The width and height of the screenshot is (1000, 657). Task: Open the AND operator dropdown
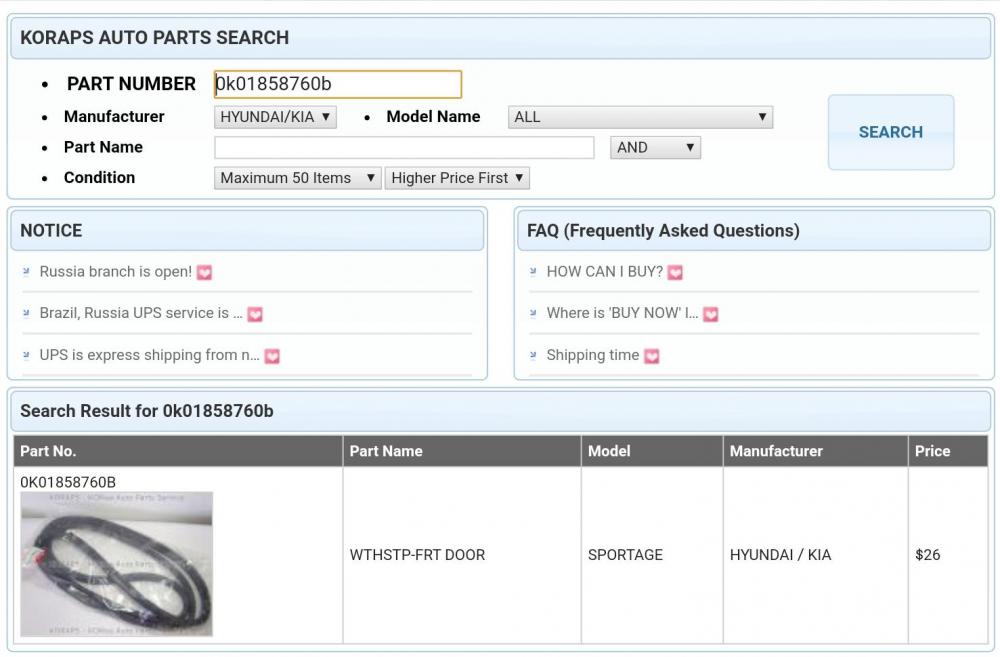click(x=655, y=147)
